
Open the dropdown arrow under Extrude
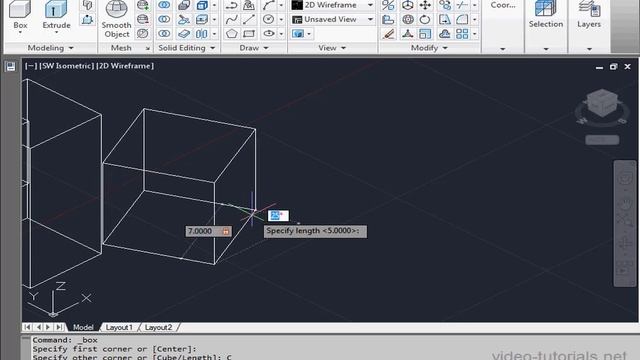click(56, 33)
